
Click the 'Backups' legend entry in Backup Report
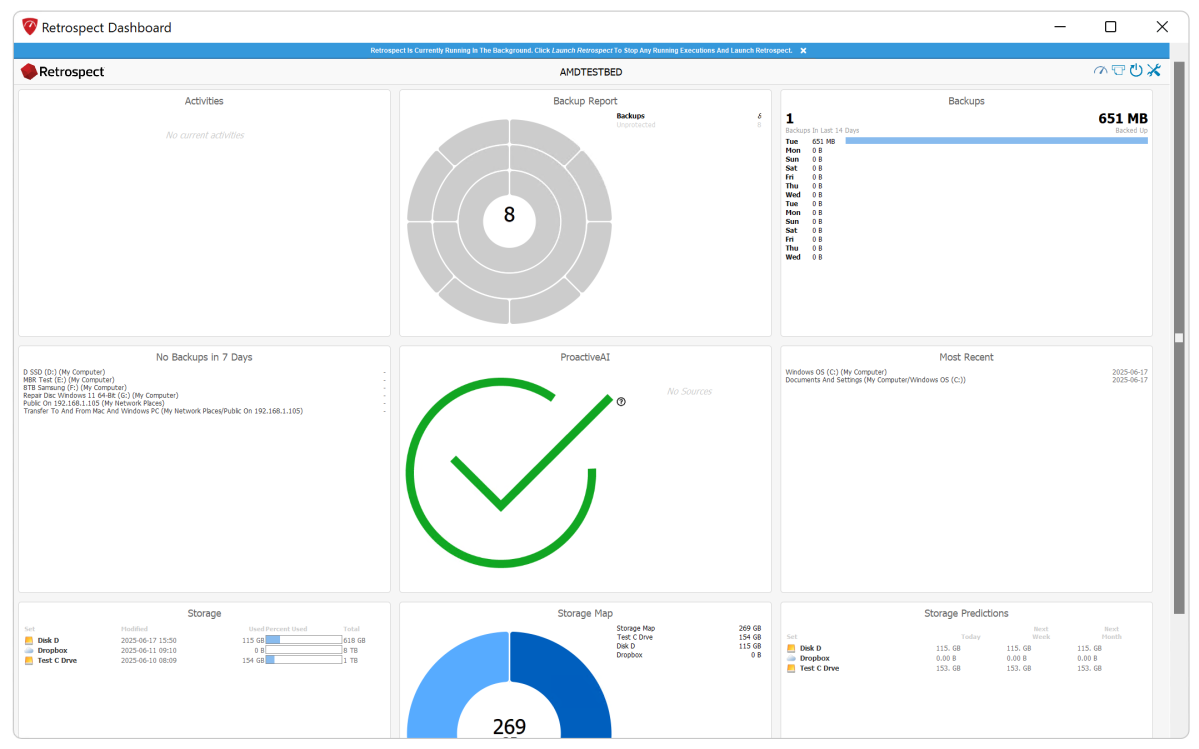631,116
